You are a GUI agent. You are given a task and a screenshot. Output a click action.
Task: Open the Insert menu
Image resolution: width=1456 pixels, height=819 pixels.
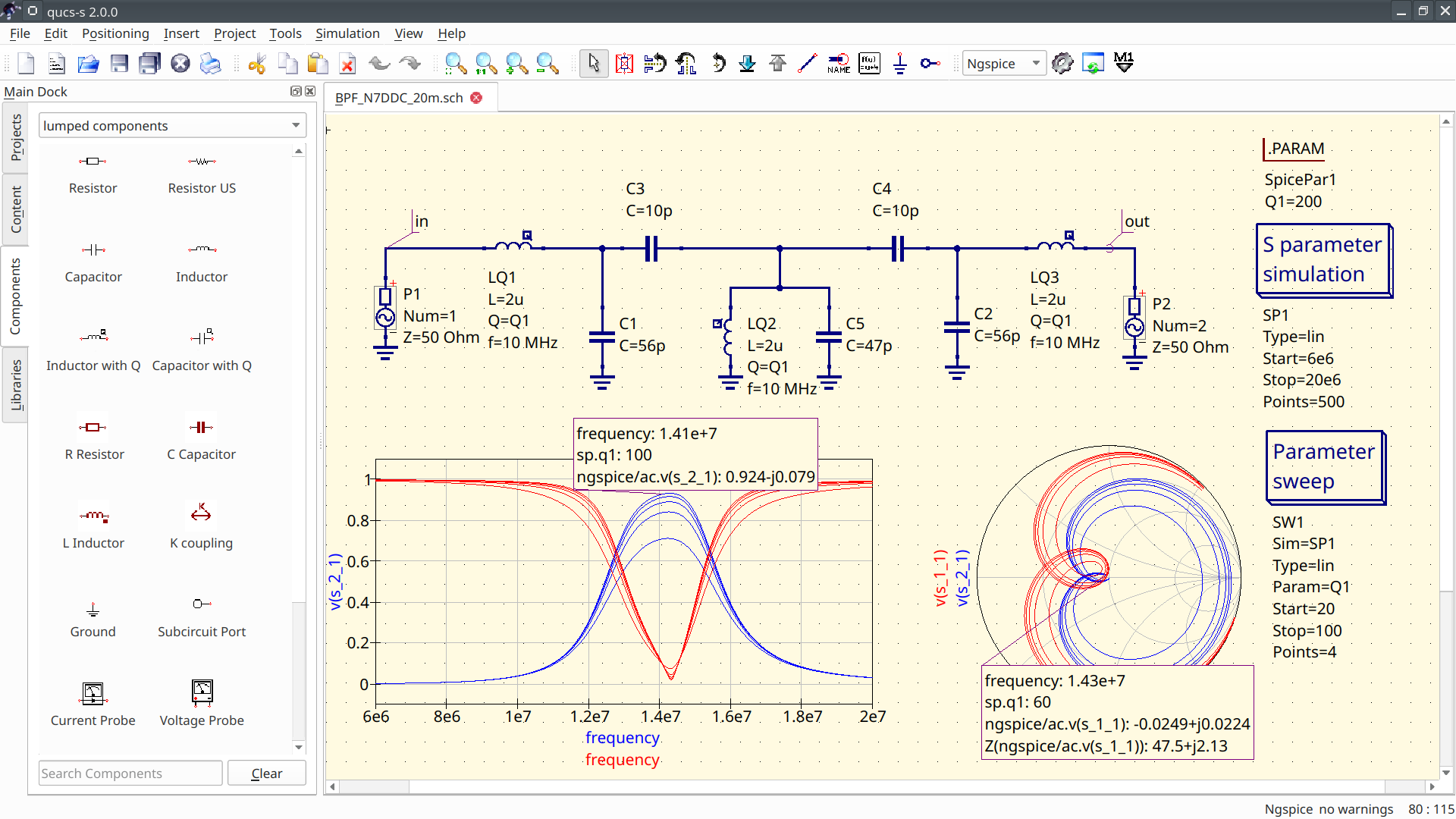point(181,33)
